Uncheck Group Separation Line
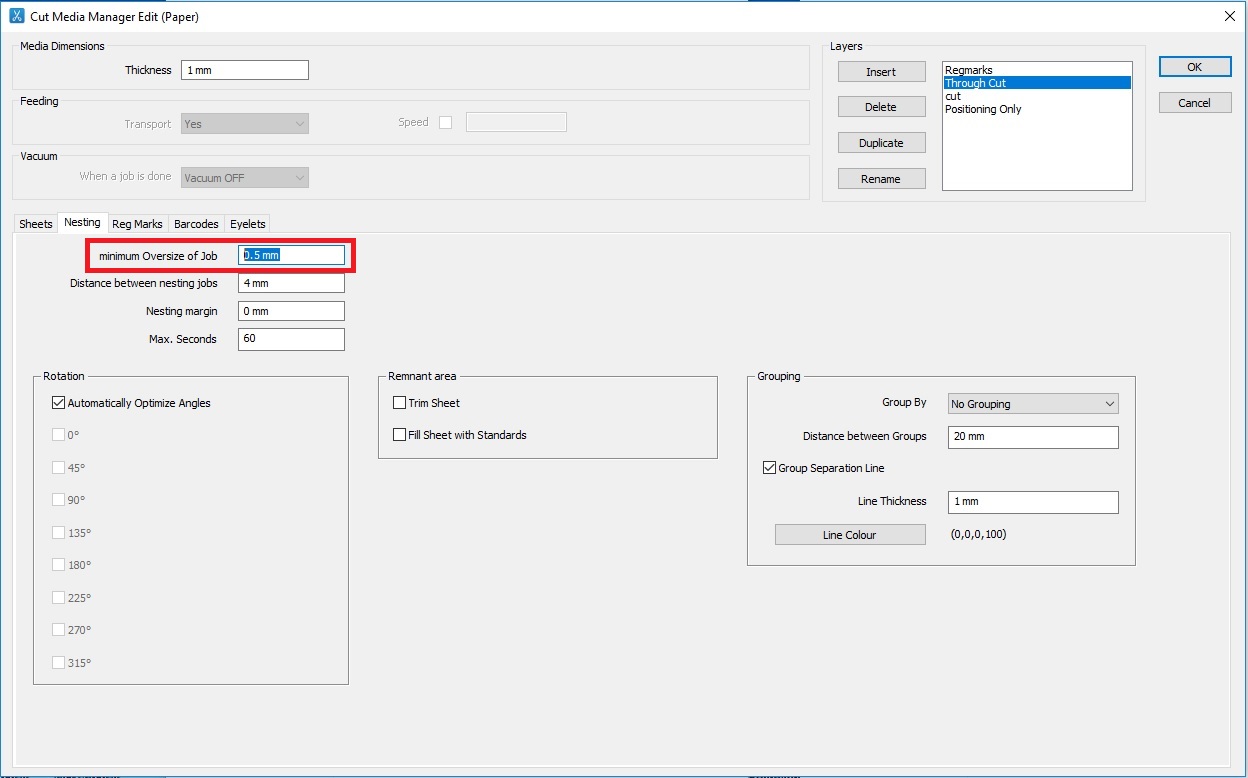The width and height of the screenshot is (1248, 778). click(769, 468)
